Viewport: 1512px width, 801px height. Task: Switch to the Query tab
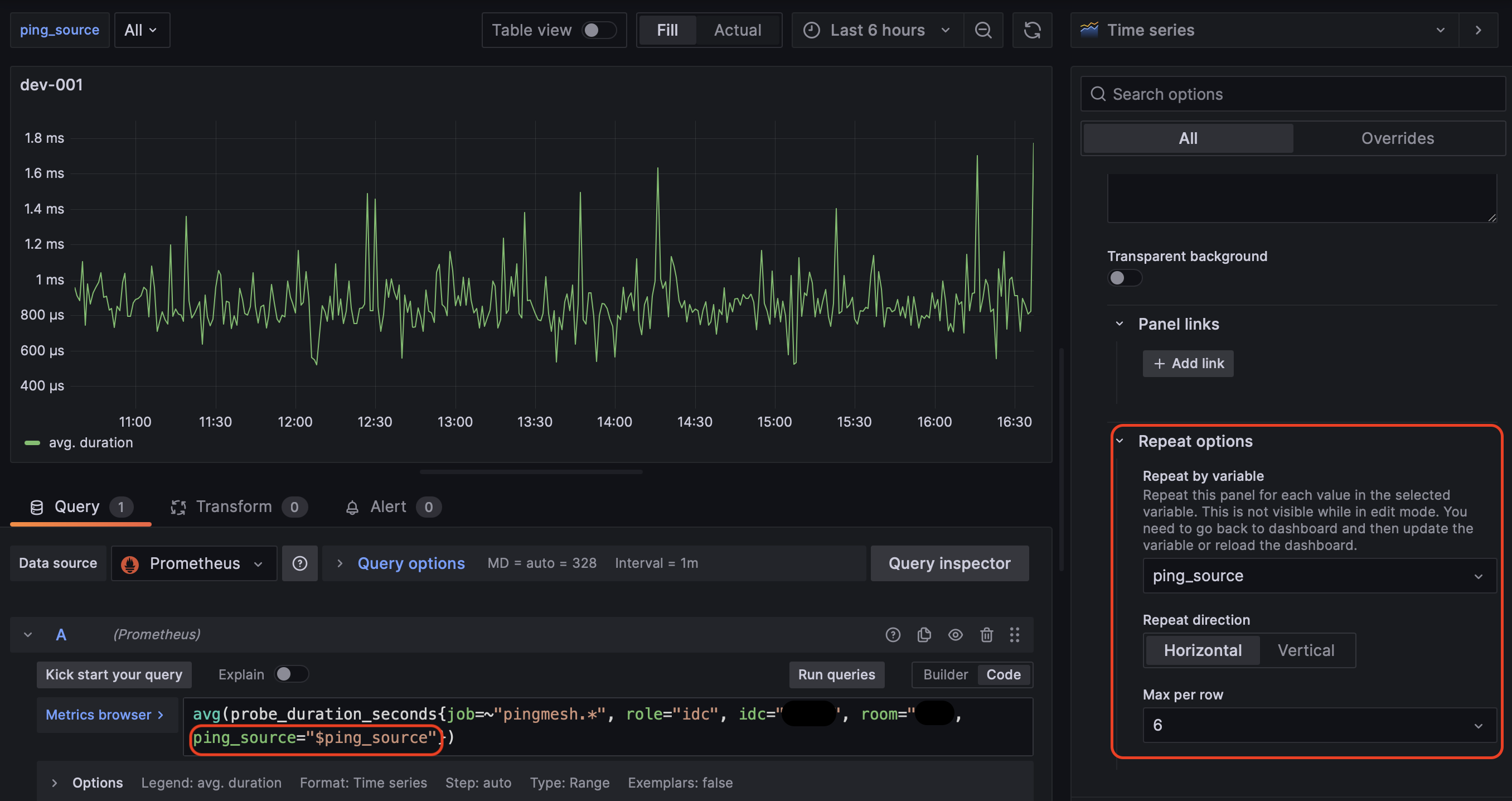coord(81,508)
